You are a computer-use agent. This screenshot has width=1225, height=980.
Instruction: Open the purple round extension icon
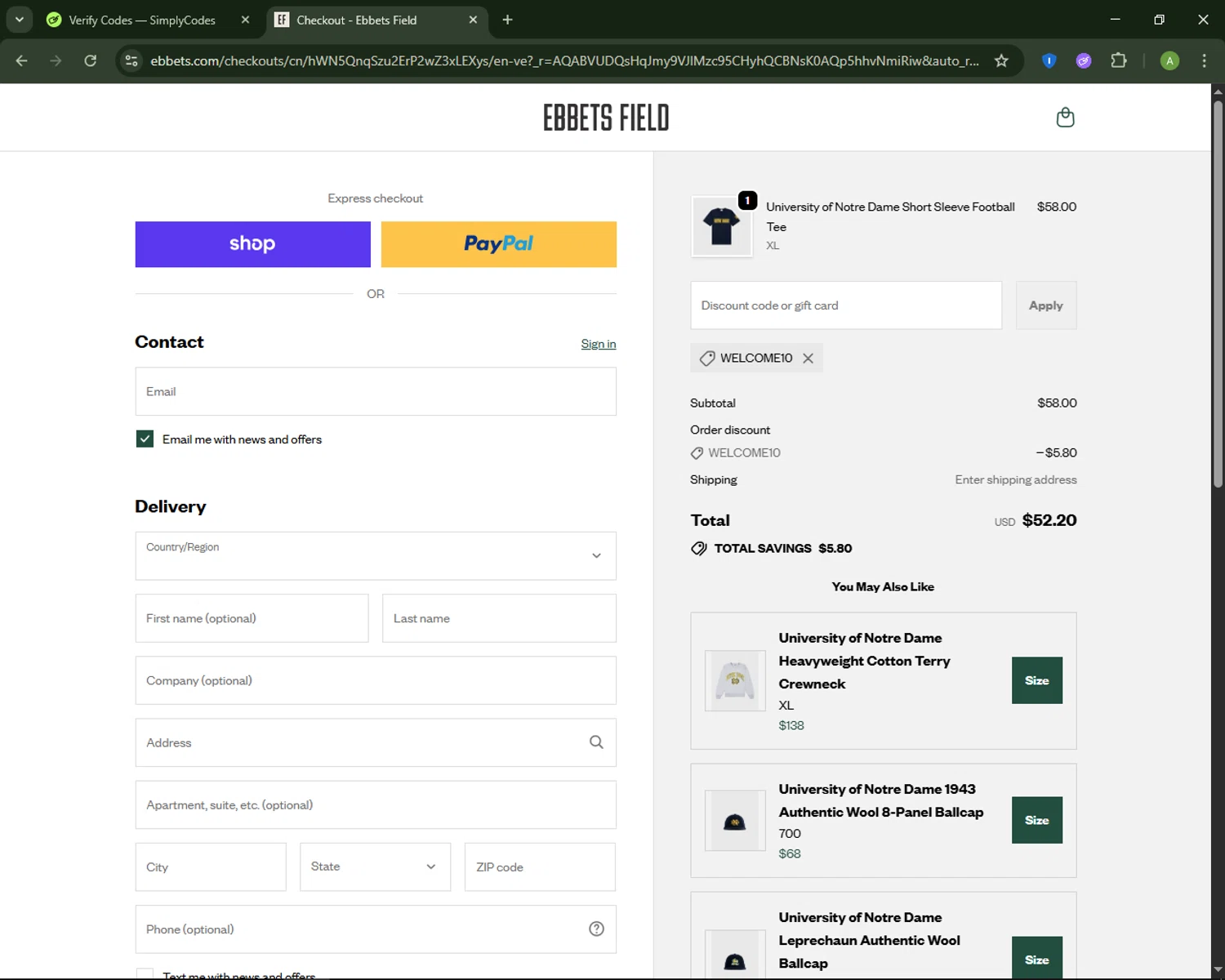click(1084, 60)
